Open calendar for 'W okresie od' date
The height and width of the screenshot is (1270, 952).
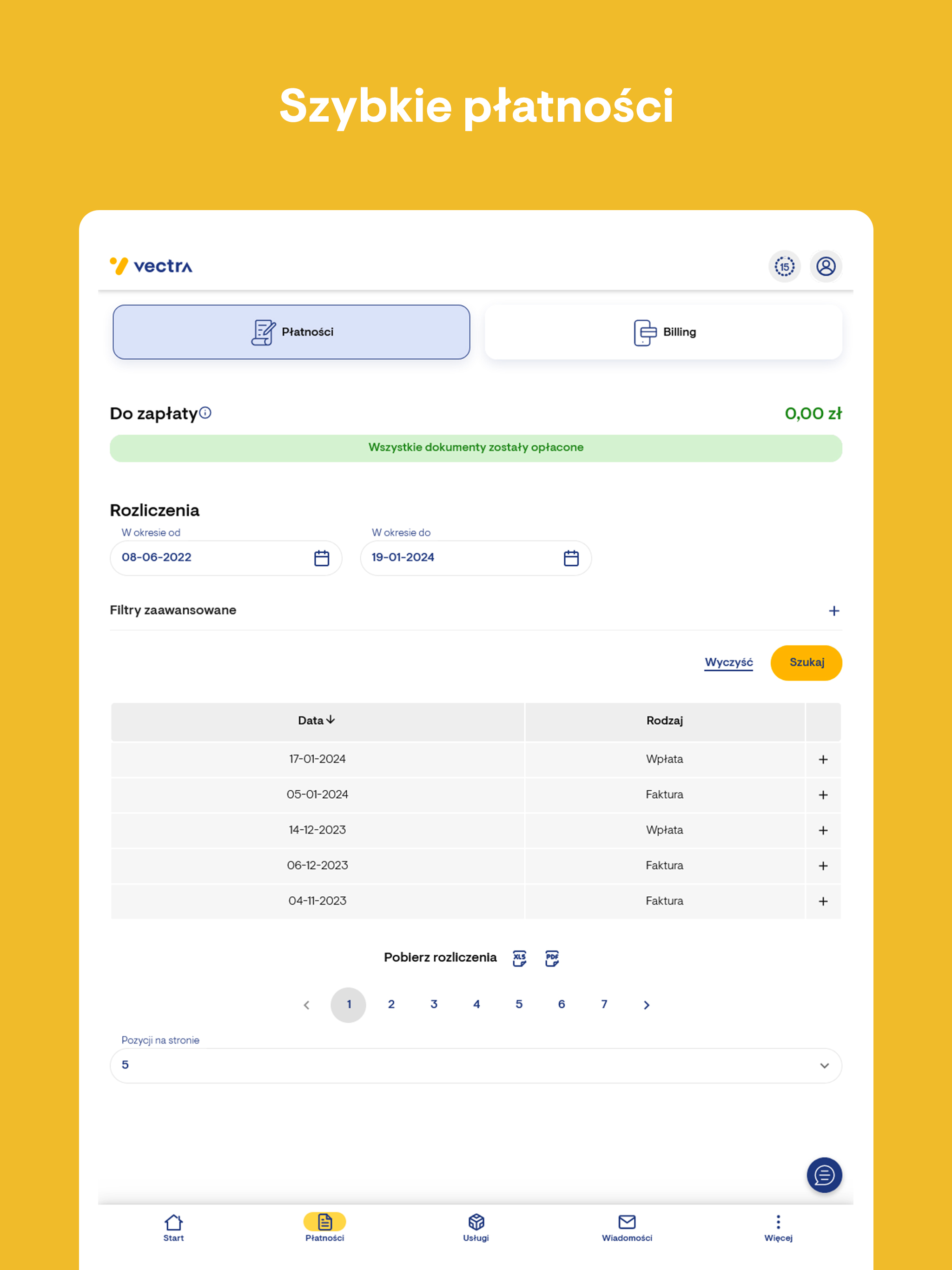(322, 558)
